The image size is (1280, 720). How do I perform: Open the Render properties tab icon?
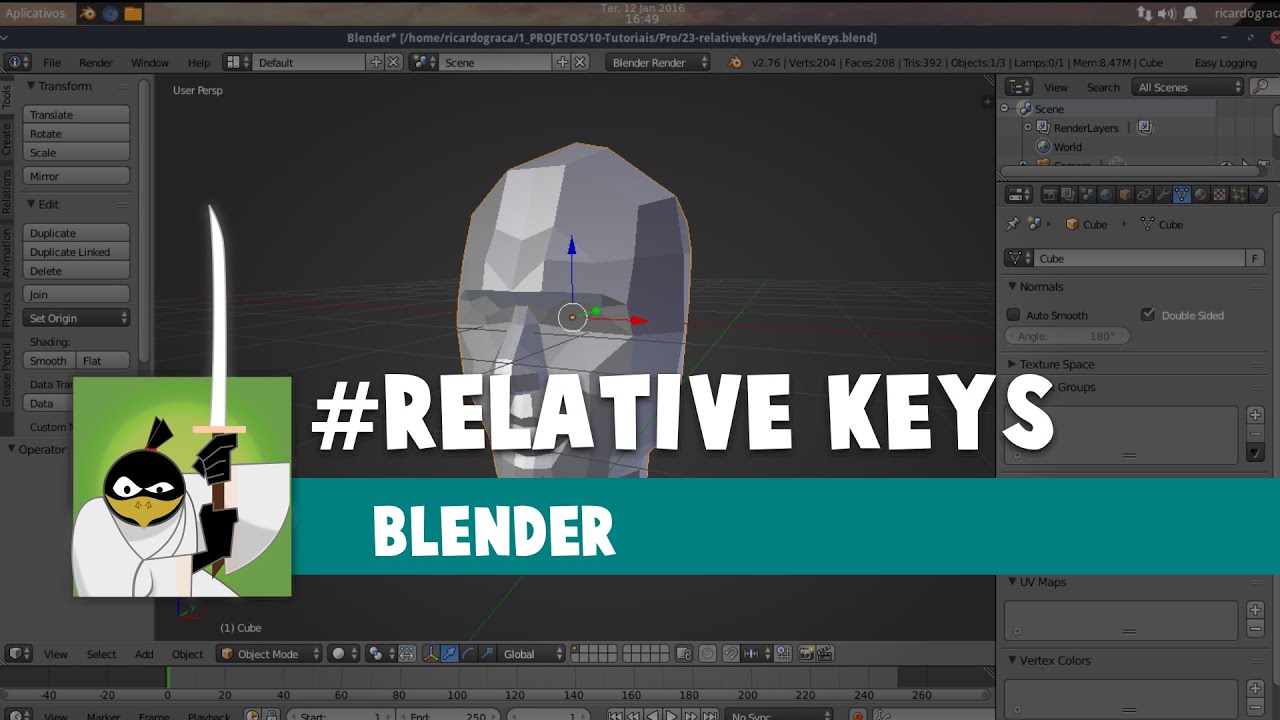1050,195
